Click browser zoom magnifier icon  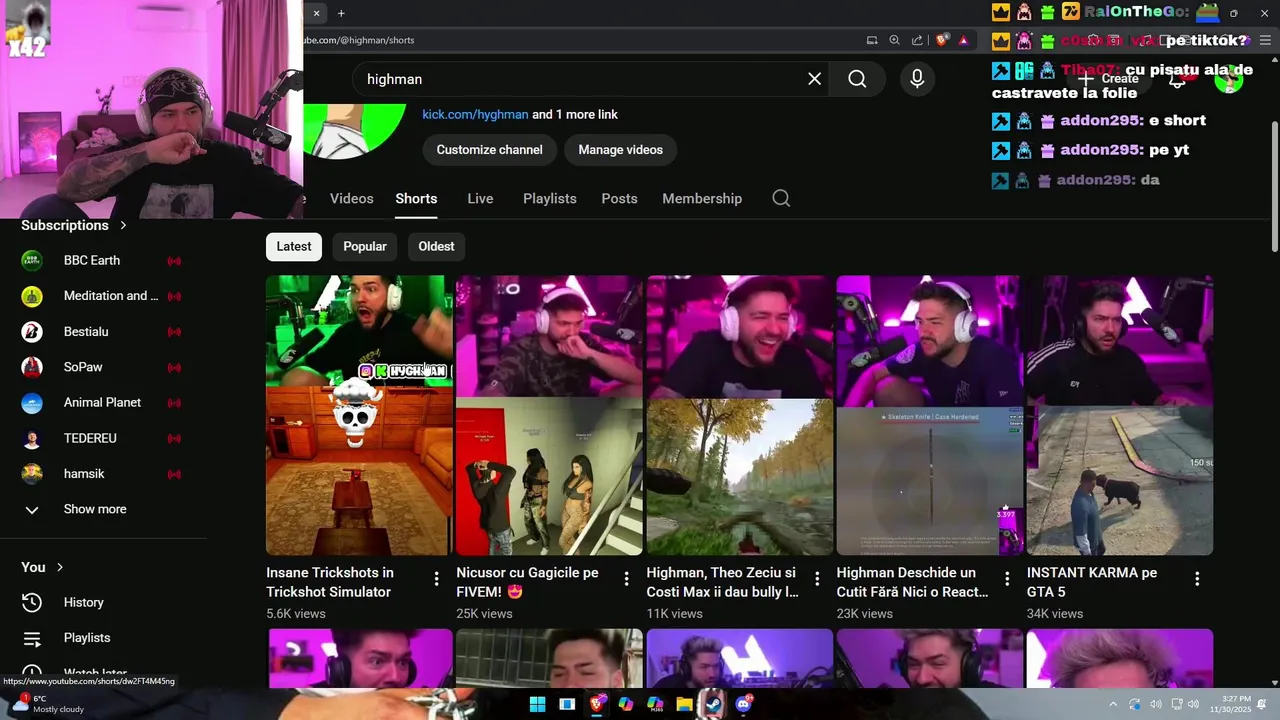pyautogui.click(x=895, y=40)
